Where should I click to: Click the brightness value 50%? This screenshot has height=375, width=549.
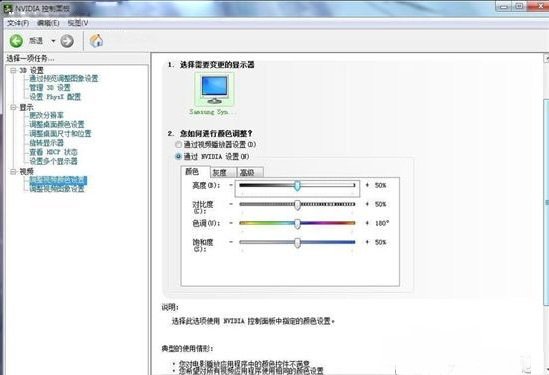coord(380,185)
